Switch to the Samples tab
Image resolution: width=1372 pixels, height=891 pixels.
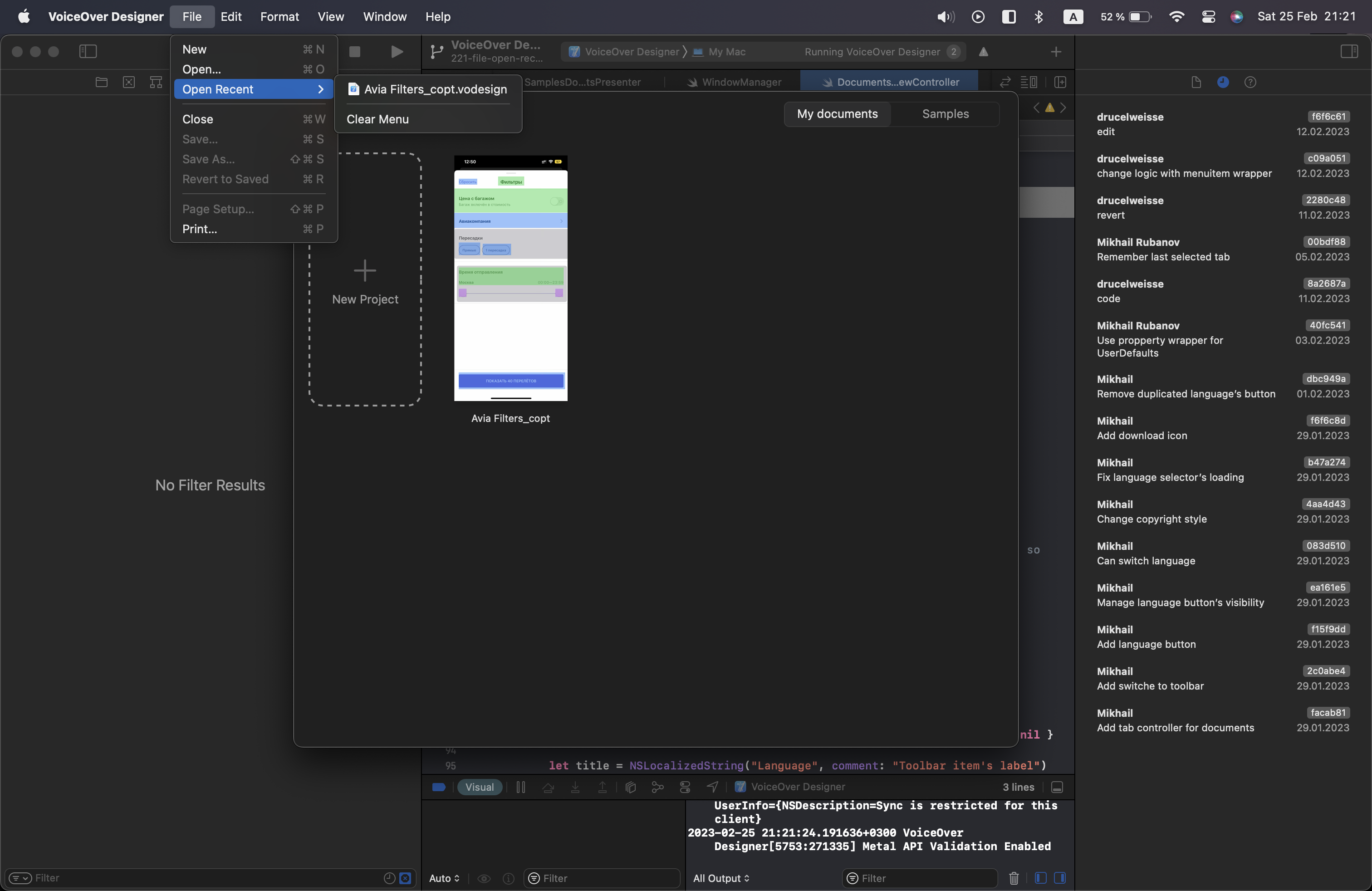(x=945, y=113)
